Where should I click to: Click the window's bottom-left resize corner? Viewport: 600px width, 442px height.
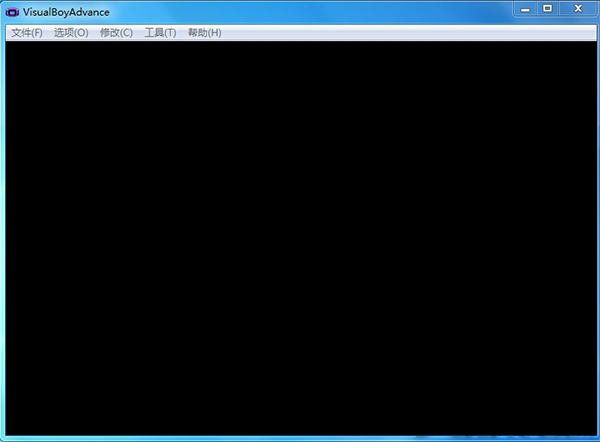coord(3,438)
